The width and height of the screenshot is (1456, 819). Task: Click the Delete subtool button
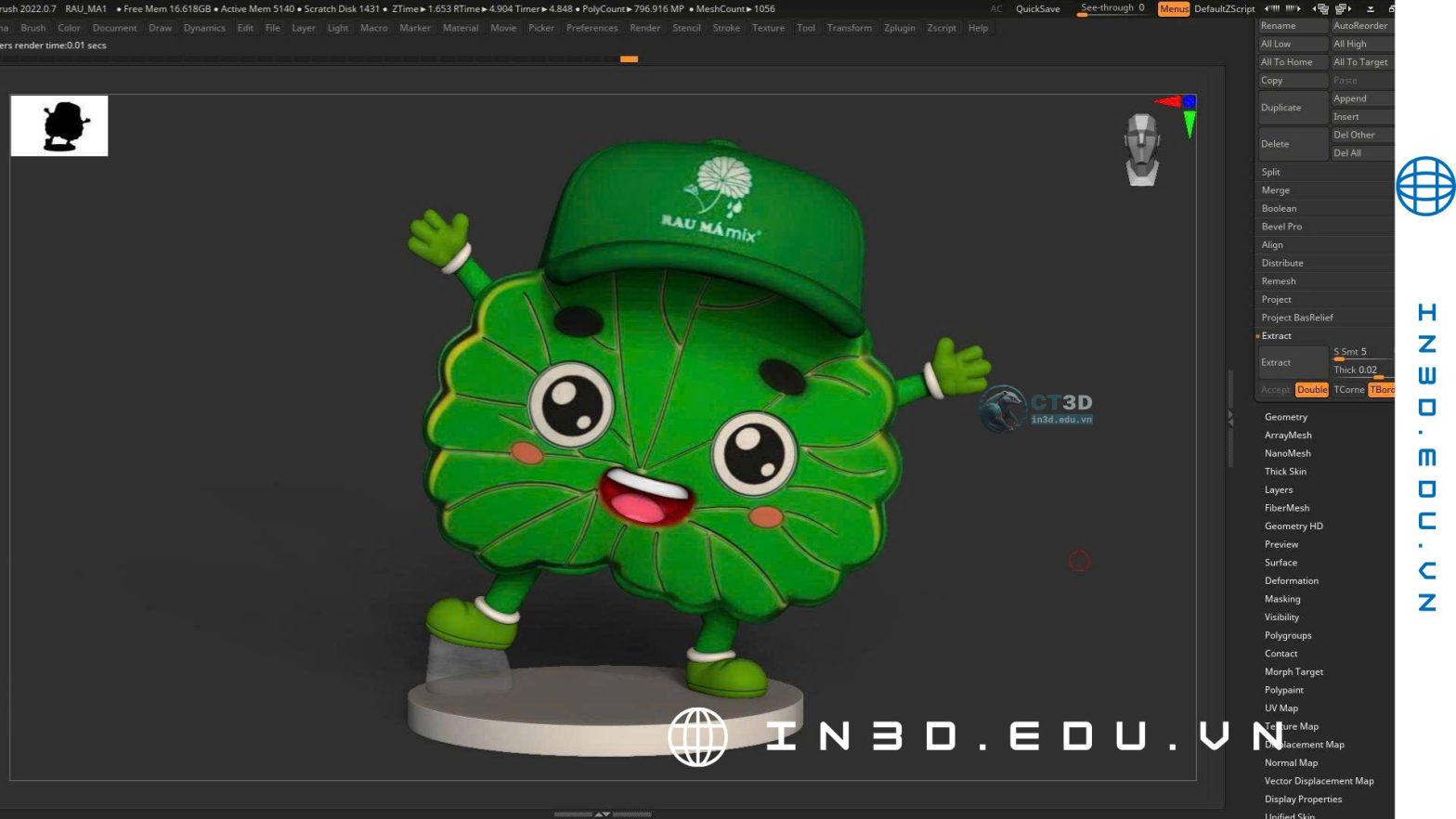pos(1293,144)
